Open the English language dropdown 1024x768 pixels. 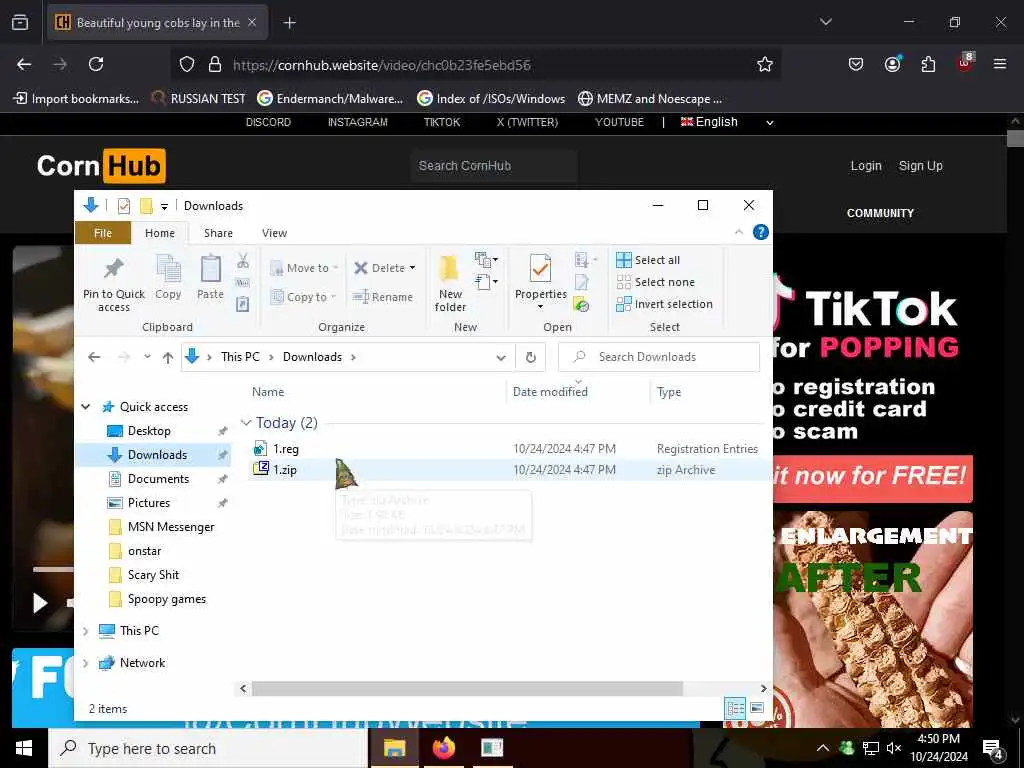coord(727,122)
